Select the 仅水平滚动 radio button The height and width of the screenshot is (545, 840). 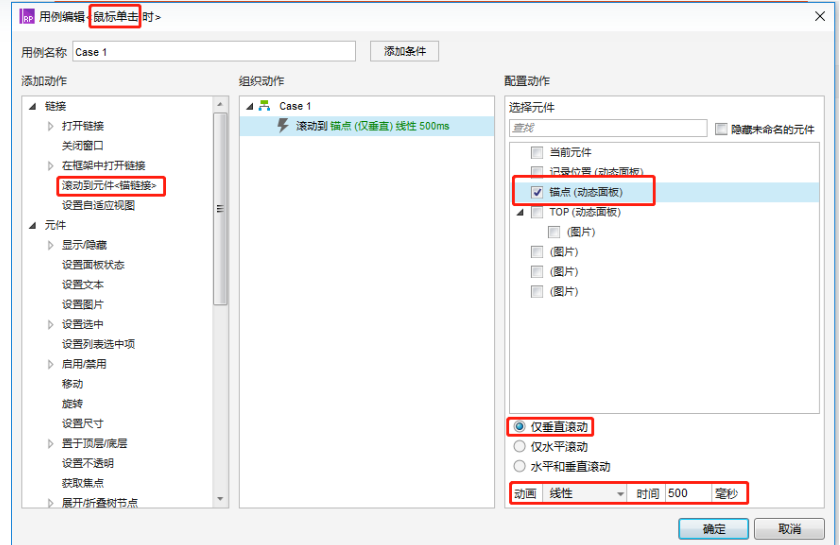519,446
